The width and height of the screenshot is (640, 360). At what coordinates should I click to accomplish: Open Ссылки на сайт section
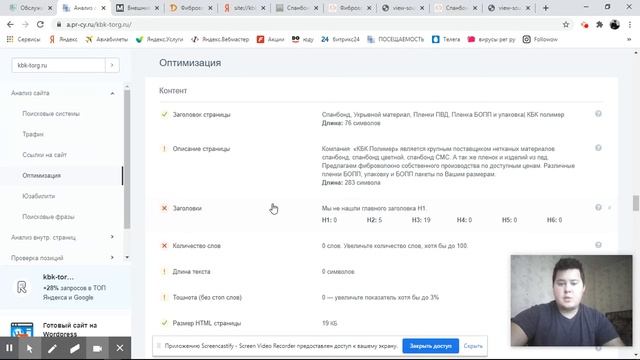pos(44,155)
